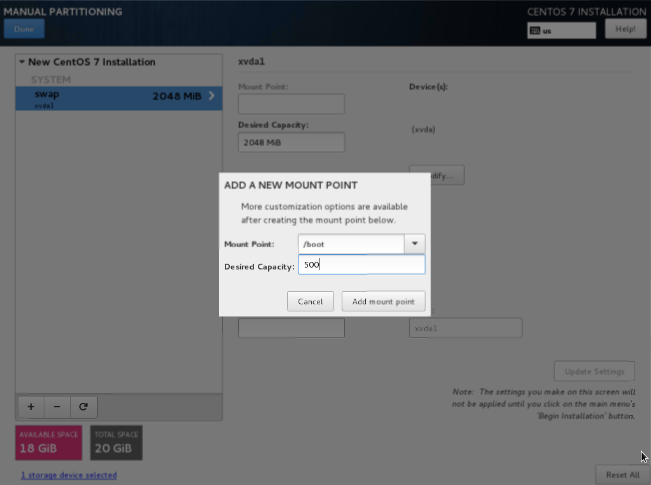Click the chevron arrow on the swap row
This screenshot has height=485, width=651.
point(212,96)
